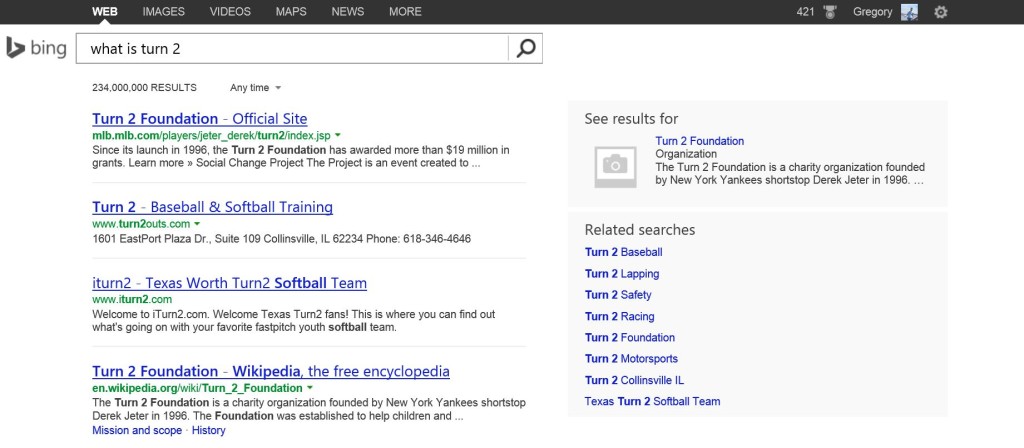
Task: Click the Turn 2 Foundation placeholder image
Action: point(615,167)
